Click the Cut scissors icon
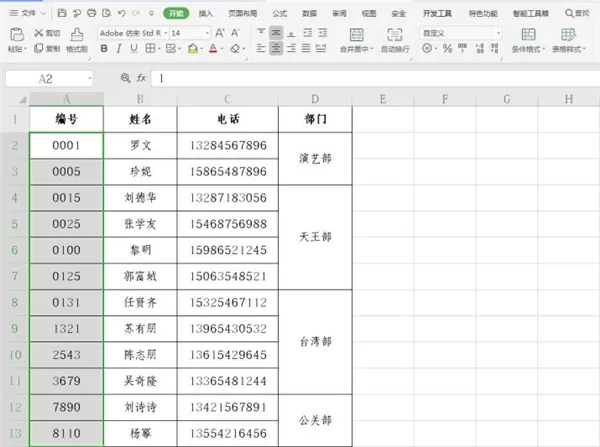Screen dimensions: 600x447 click(x=39, y=33)
